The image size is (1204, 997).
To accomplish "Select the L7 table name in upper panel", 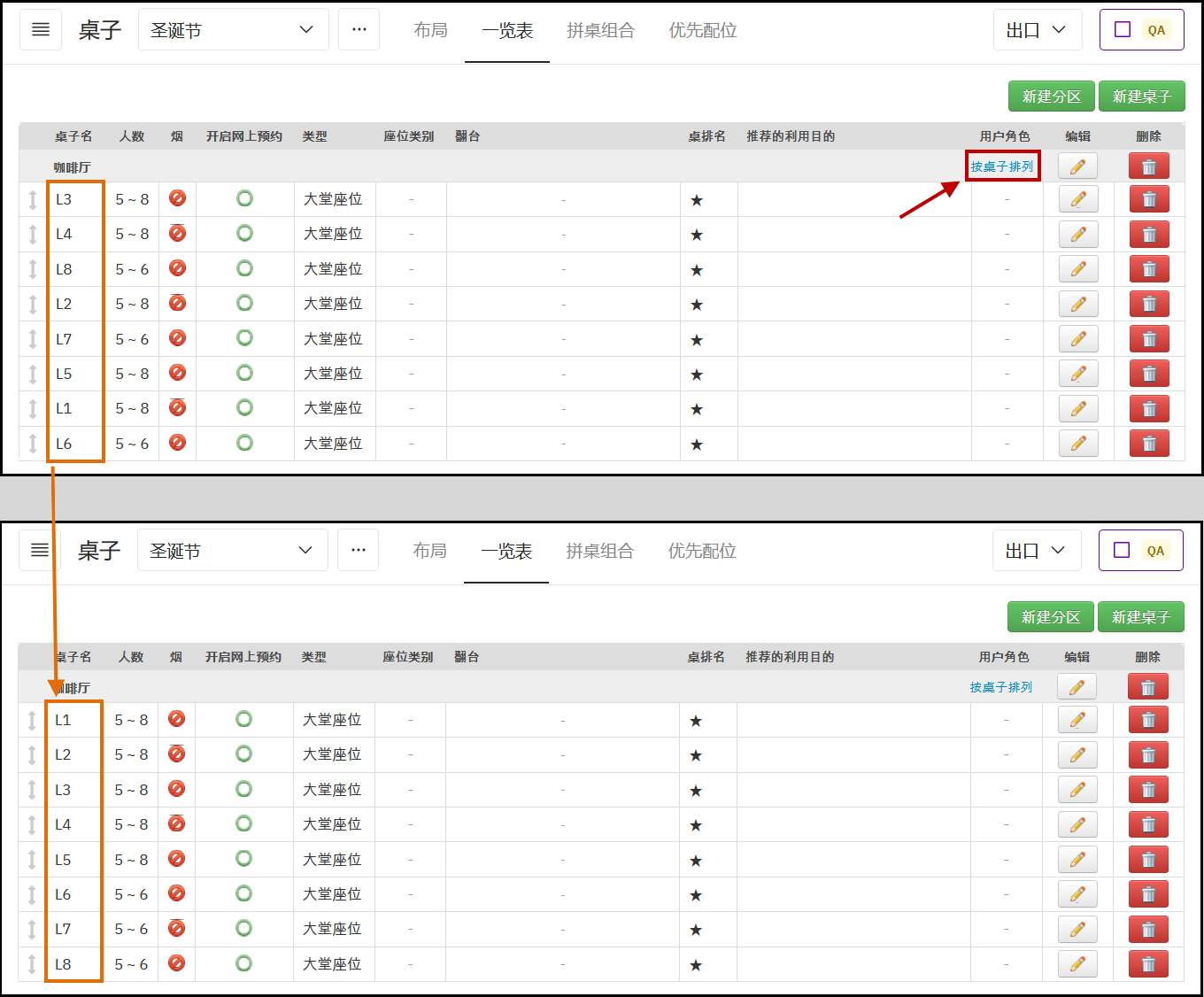I will pyautogui.click(x=64, y=339).
